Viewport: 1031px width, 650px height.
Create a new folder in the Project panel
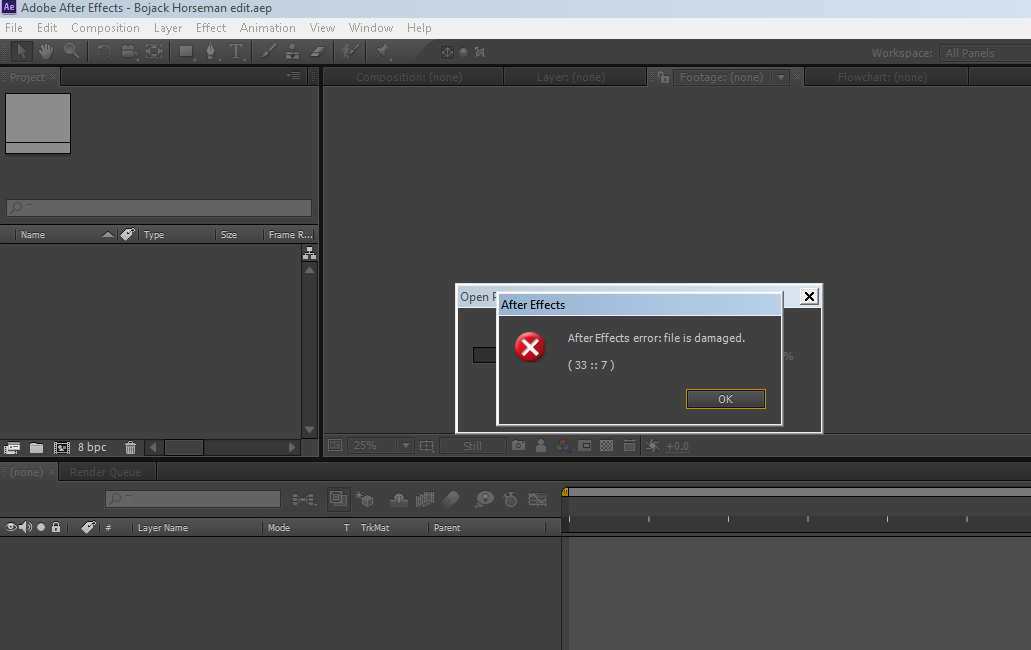coord(36,447)
